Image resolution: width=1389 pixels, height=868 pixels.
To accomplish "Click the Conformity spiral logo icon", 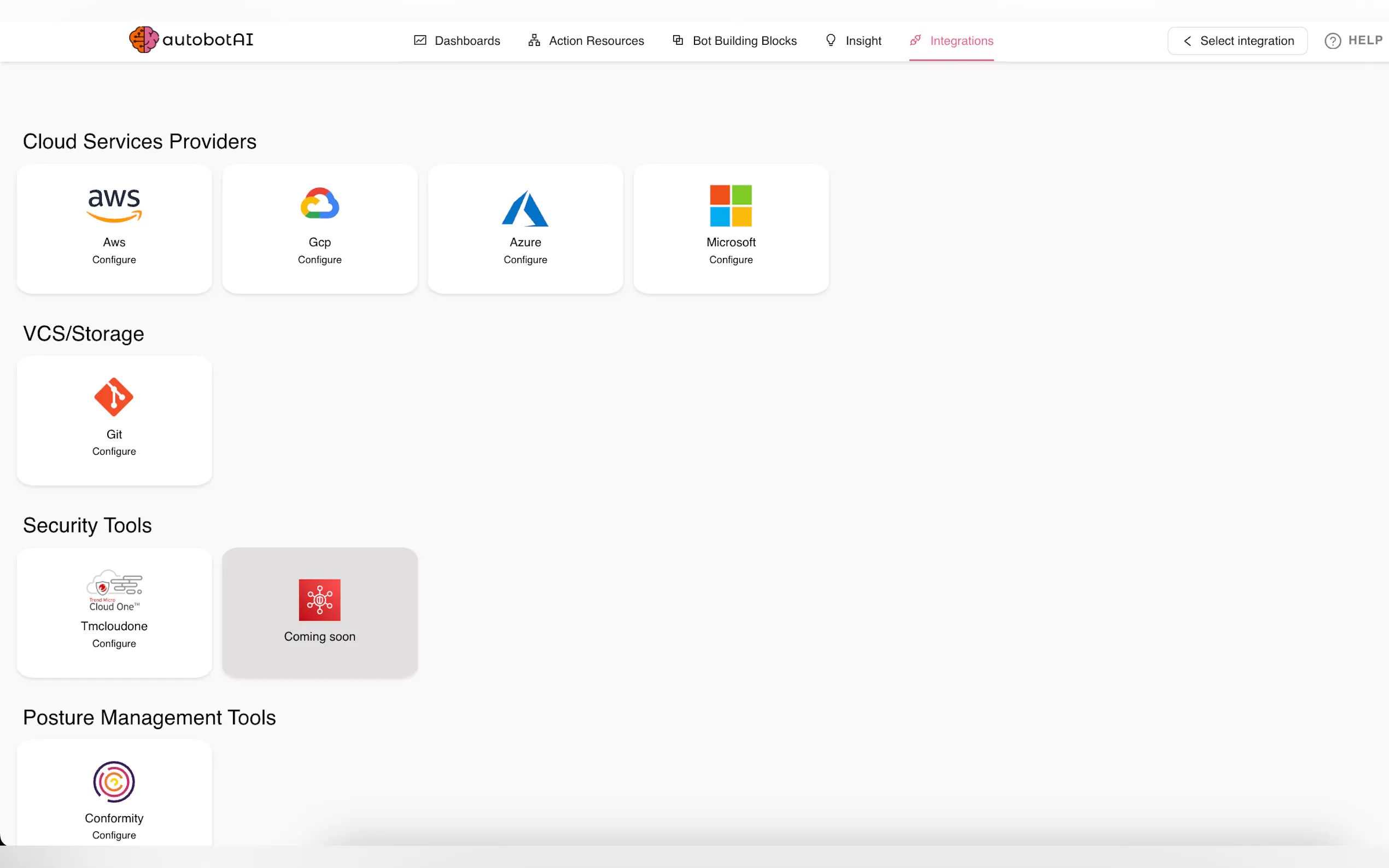I will [114, 781].
